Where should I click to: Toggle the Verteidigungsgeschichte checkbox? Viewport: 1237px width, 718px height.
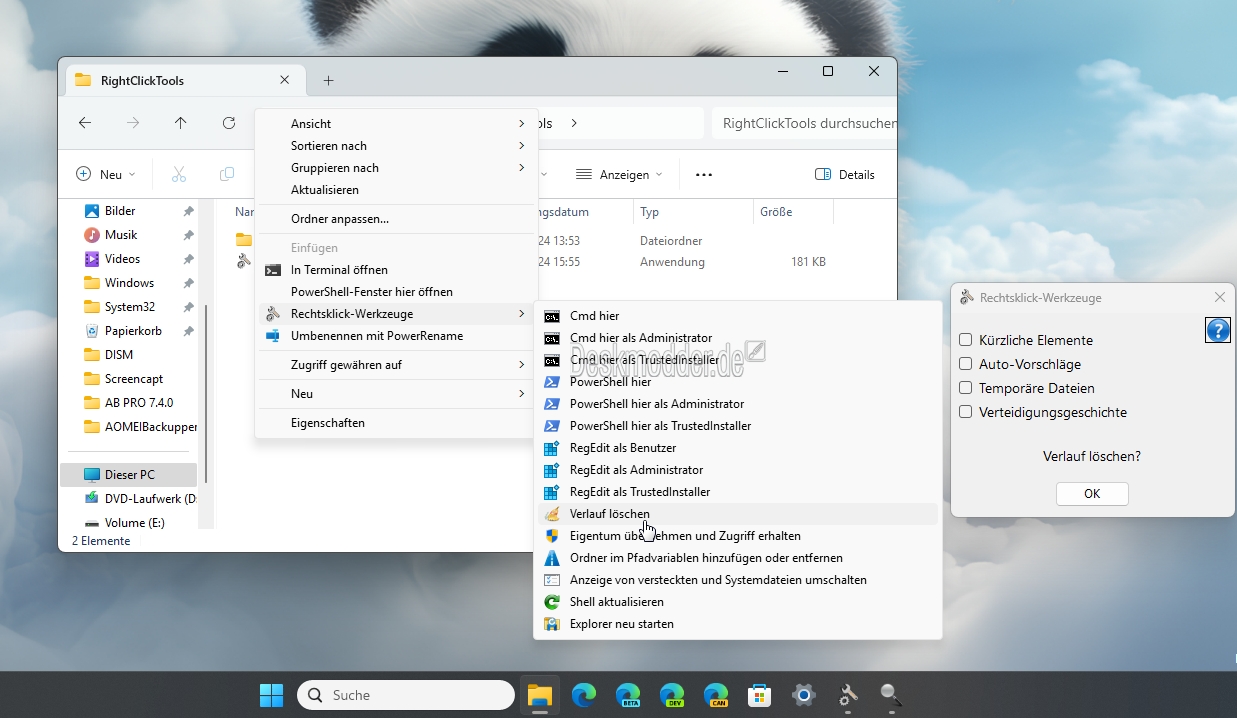(966, 412)
